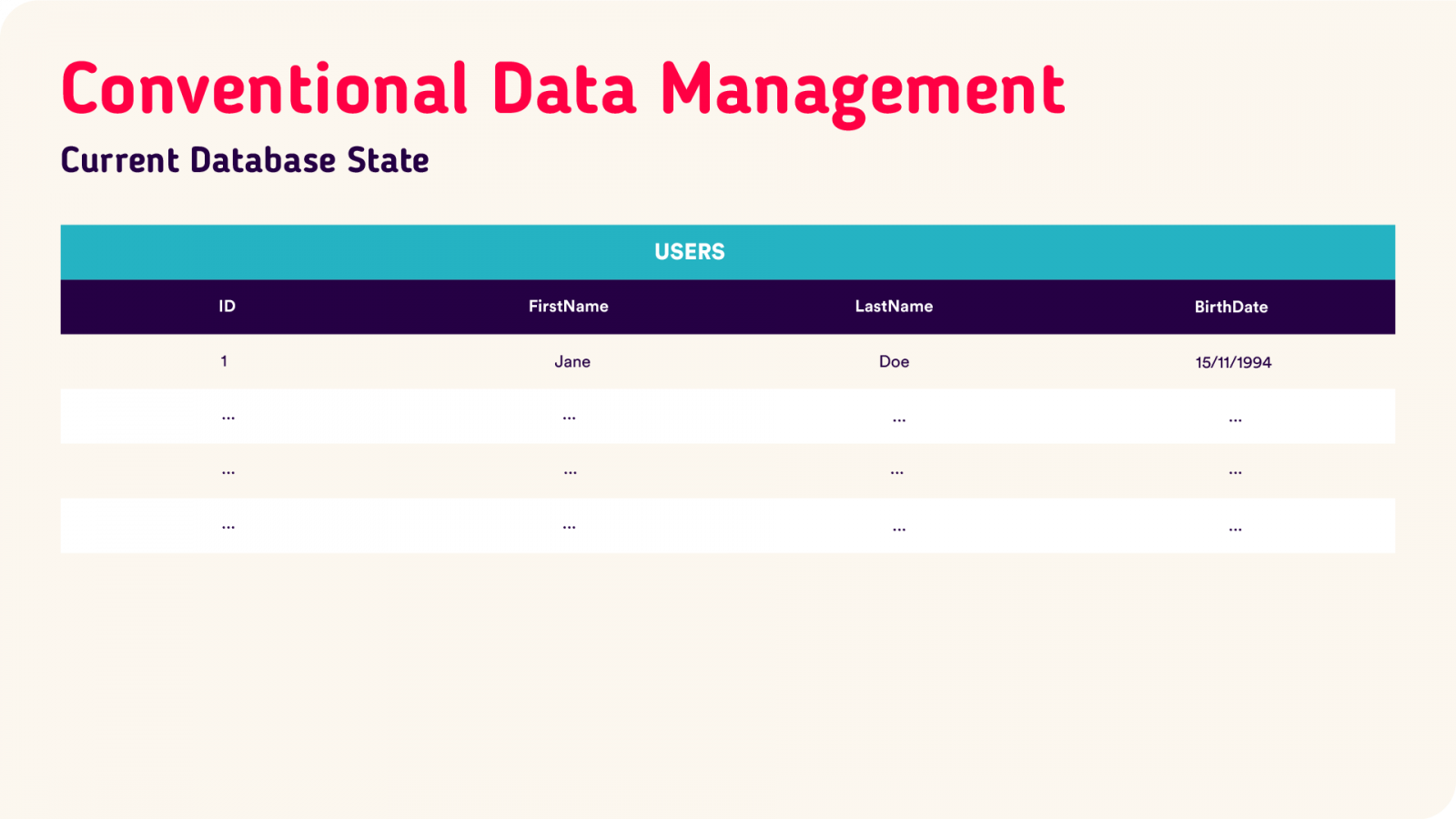Click the birth date 15/11/1994 cell

coord(1233,362)
